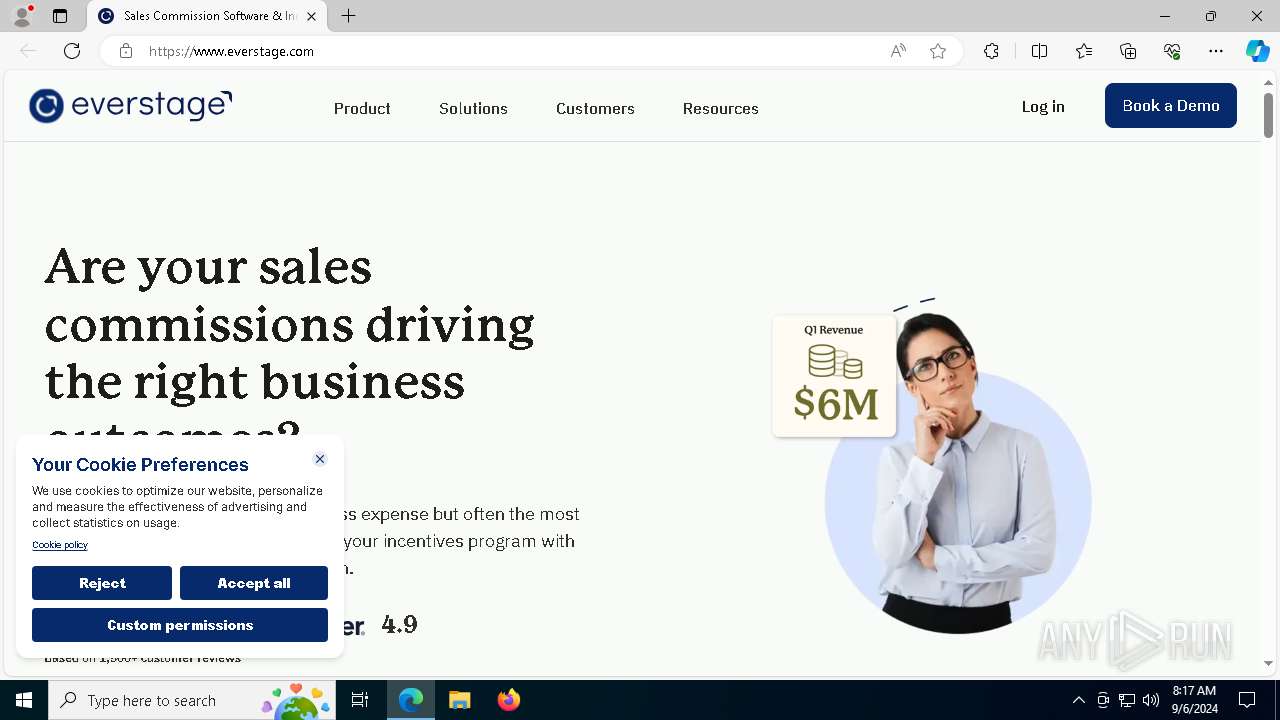Screen dimensions: 1280x720
Task: Click the page vertical scrollbar thumb
Action: (x=1268, y=115)
